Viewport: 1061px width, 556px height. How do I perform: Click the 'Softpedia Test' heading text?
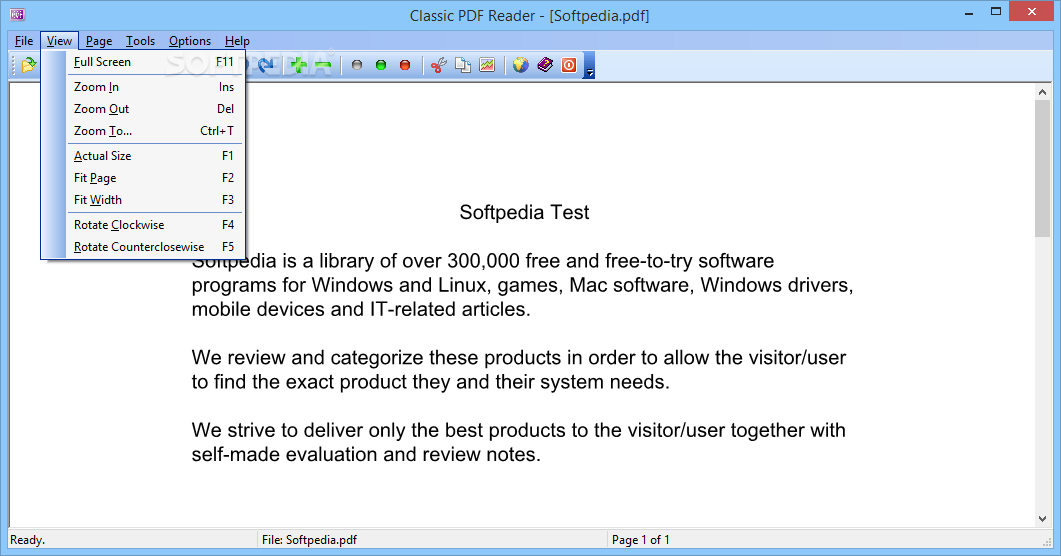click(x=524, y=212)
